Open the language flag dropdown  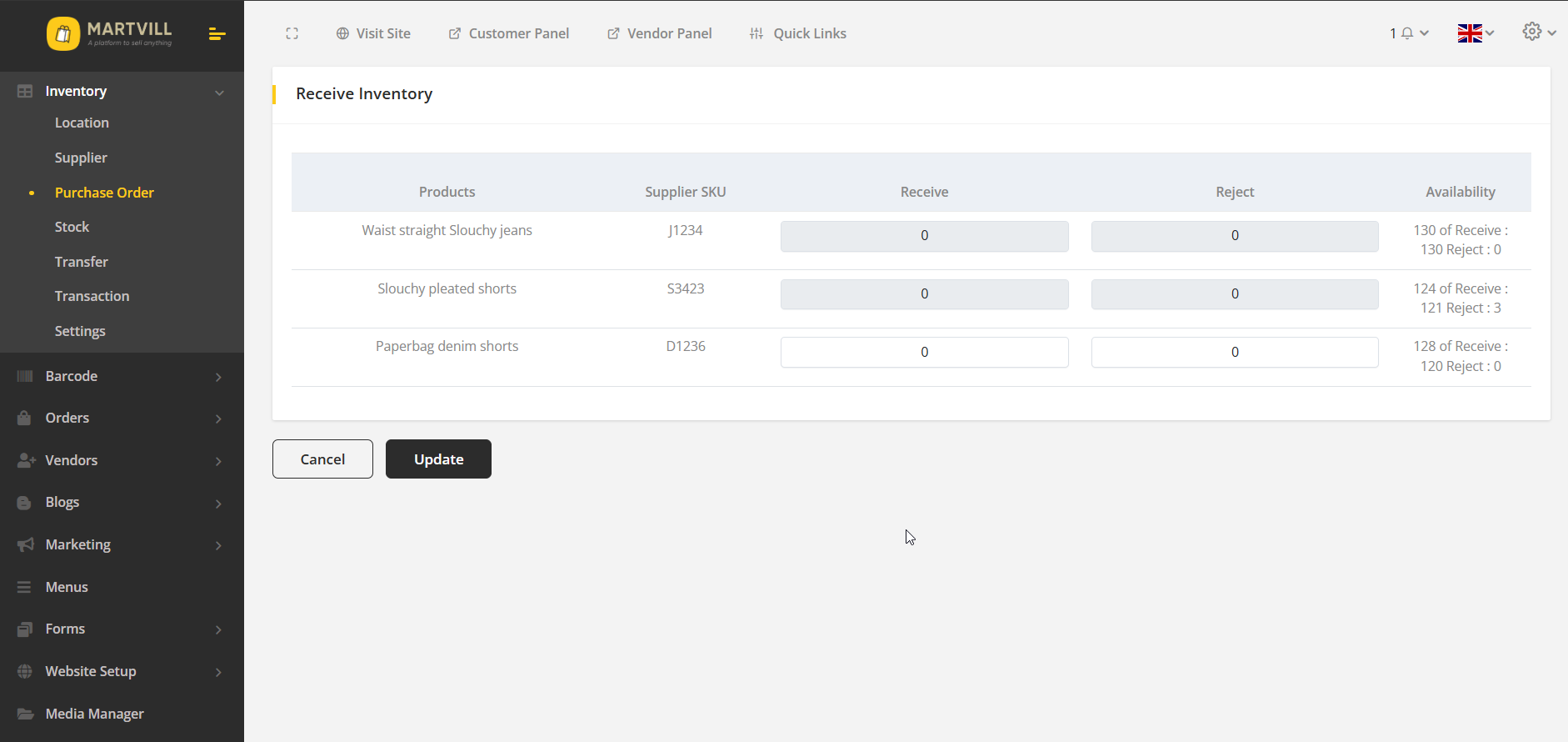pyautogui.click(x=1475, y=33)
